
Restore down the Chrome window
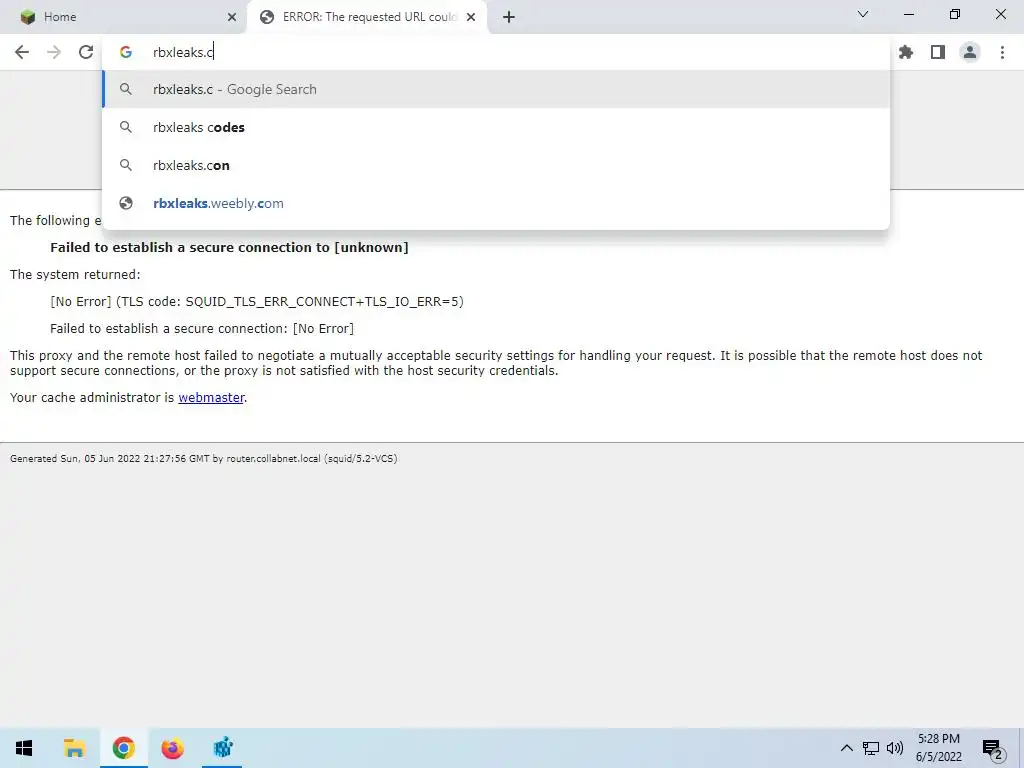[955, 14]
